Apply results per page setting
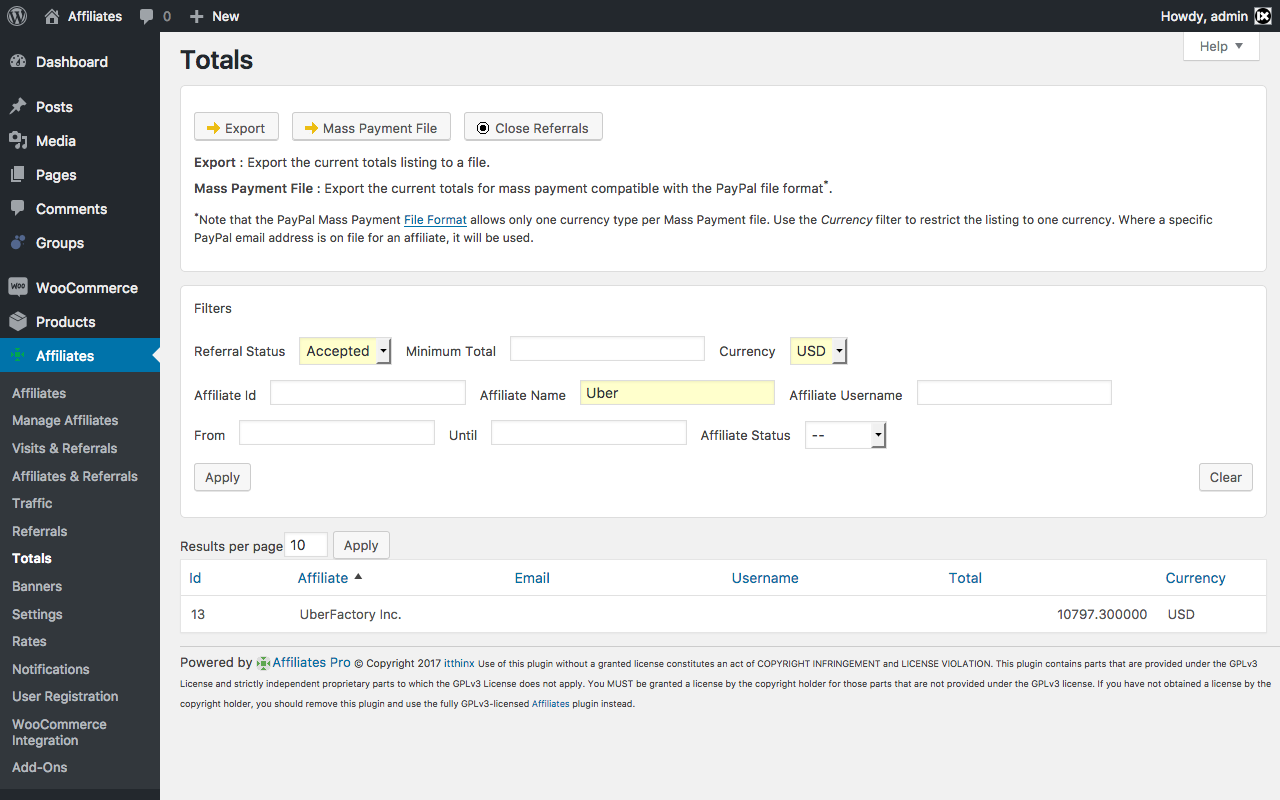 (361, 545)
